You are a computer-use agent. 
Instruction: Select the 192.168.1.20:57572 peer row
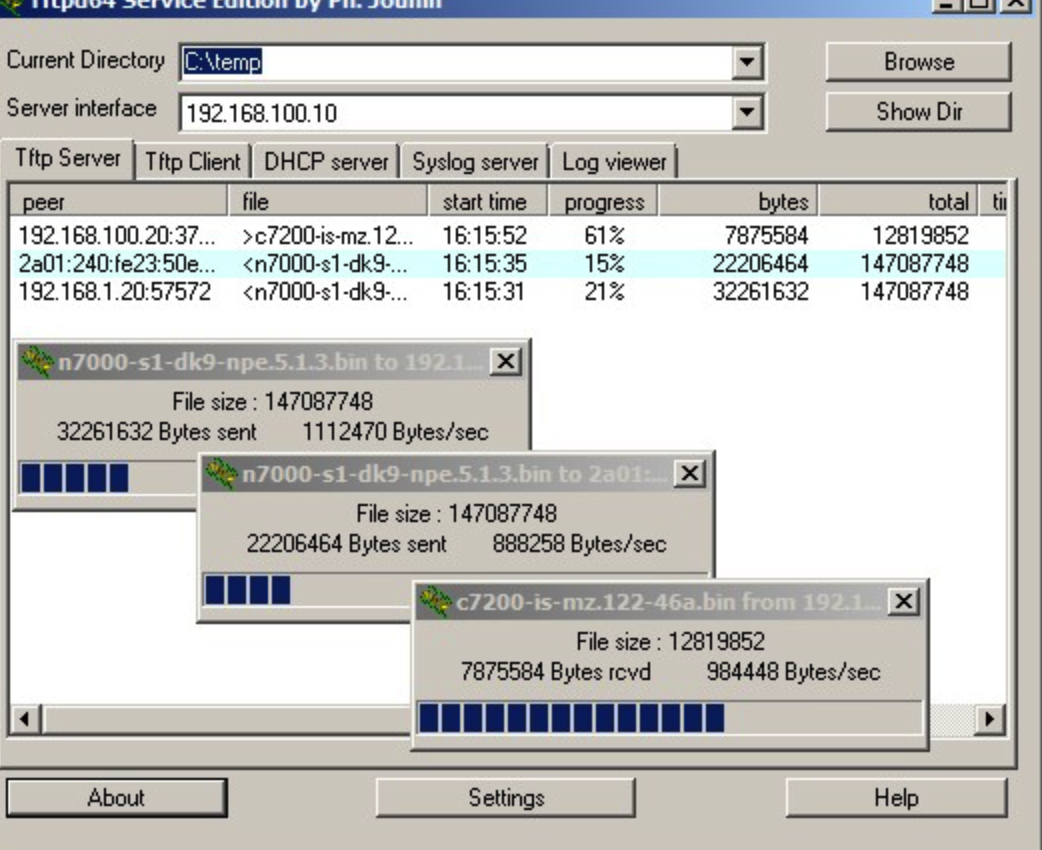pyautogui.click(x=508, y=292)
